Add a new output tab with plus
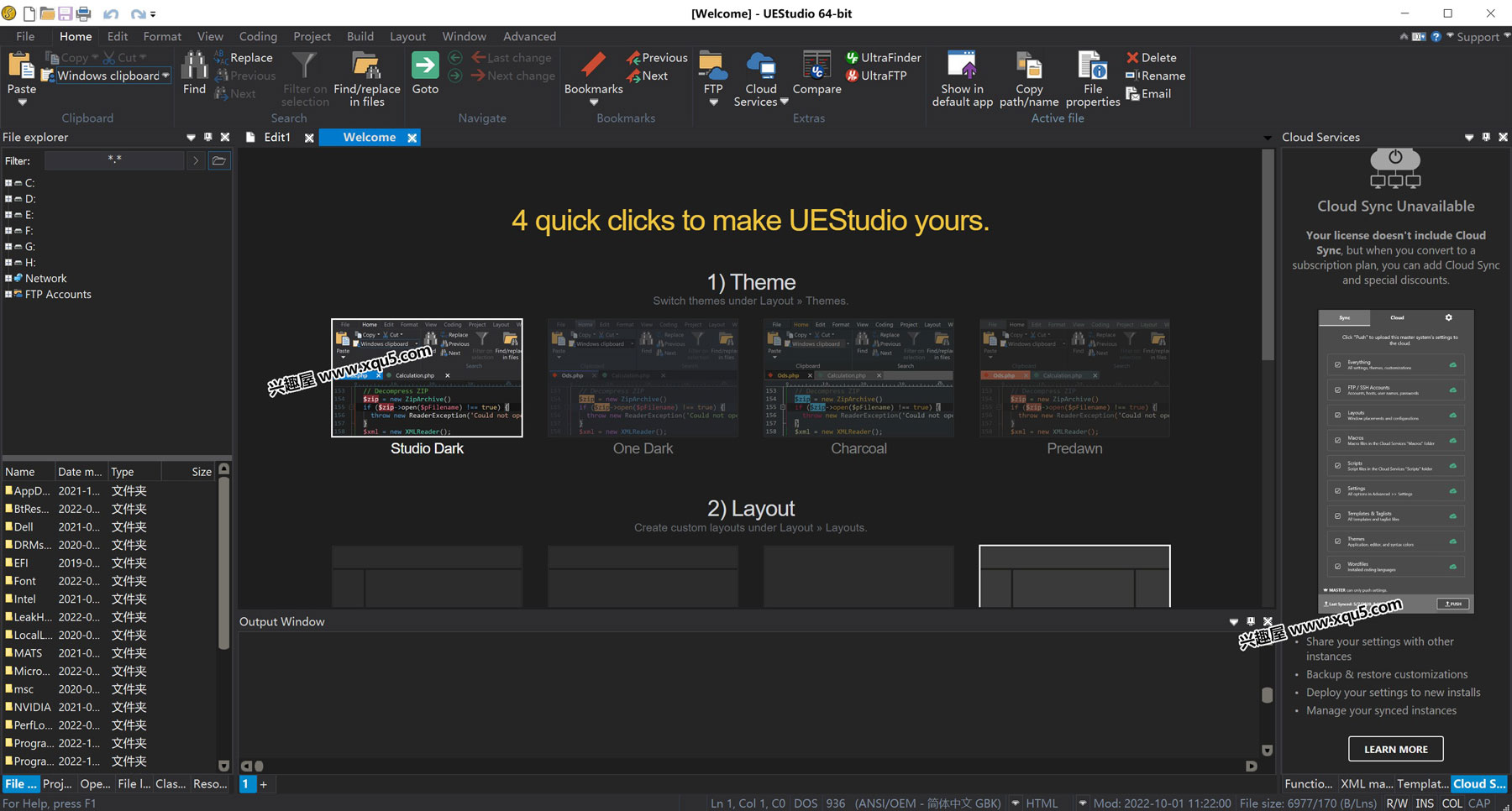This screenshot has height=811, width=1512. (264, 784)
